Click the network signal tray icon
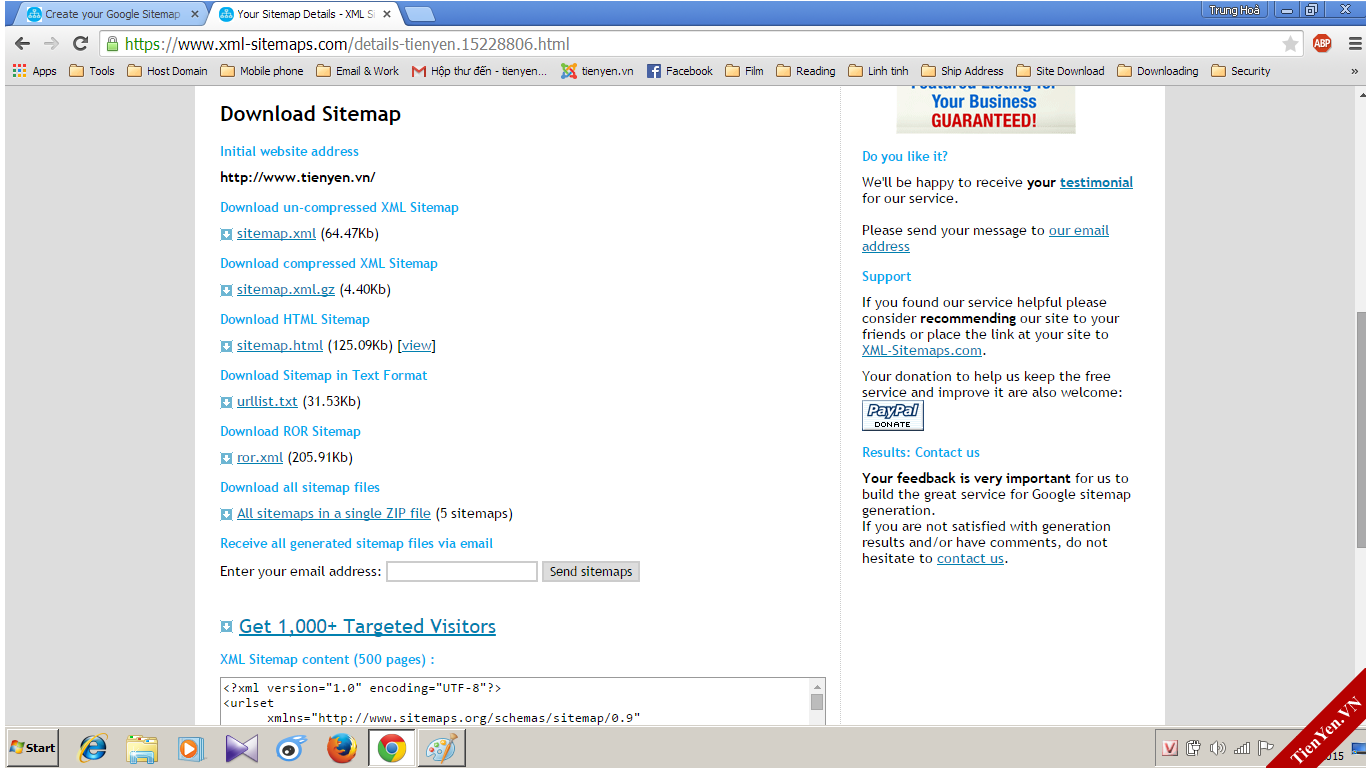The image size is (1366, 768). [x=1242, y=748]
